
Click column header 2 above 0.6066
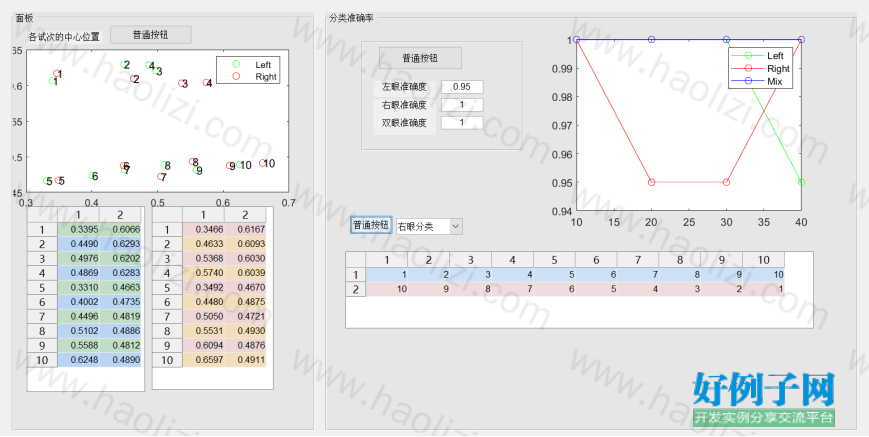point(120,215)
